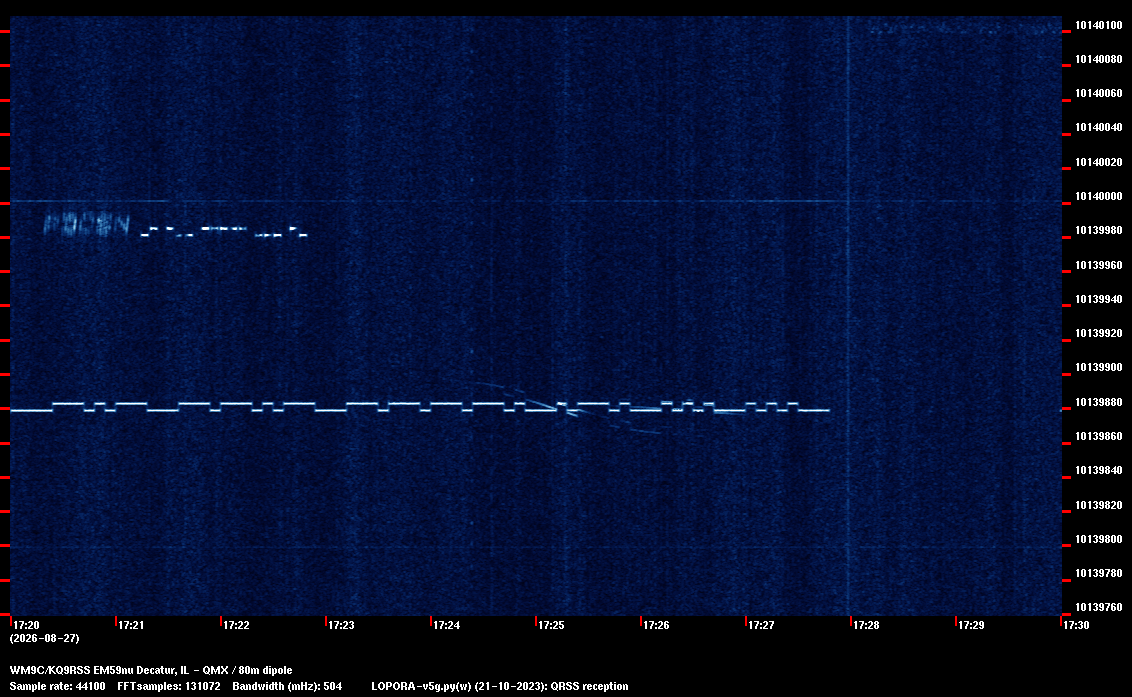Select the 10140020 frequency label
This screenshot has height=697, width=1132.
coord(1098,162)
